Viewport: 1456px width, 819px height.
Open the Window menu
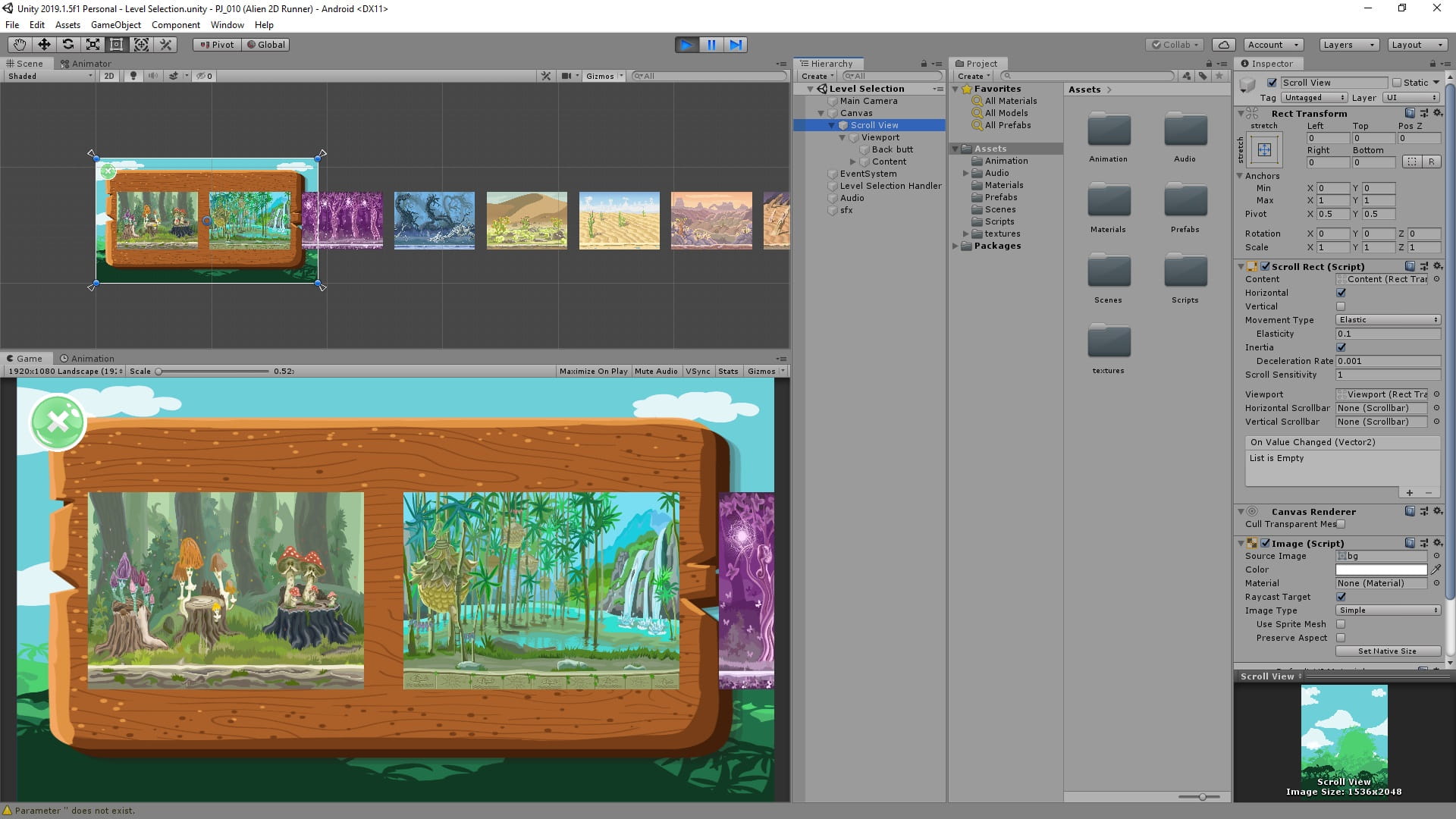227,24
